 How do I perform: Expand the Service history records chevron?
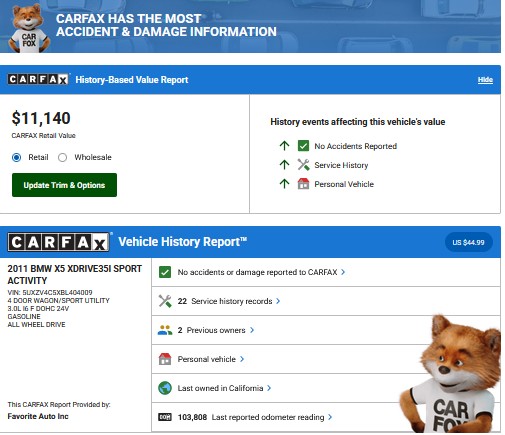278,301
